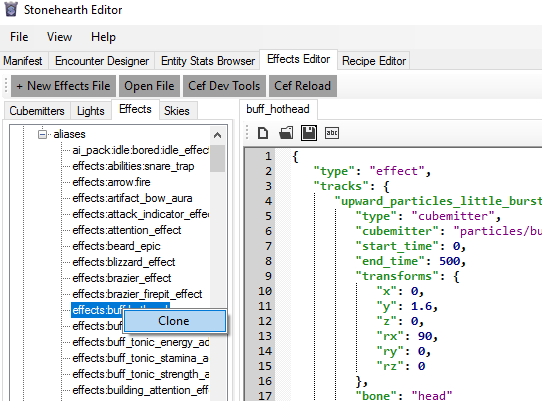Select effects:buff_tonic_stamina tree item

(140, 358)
